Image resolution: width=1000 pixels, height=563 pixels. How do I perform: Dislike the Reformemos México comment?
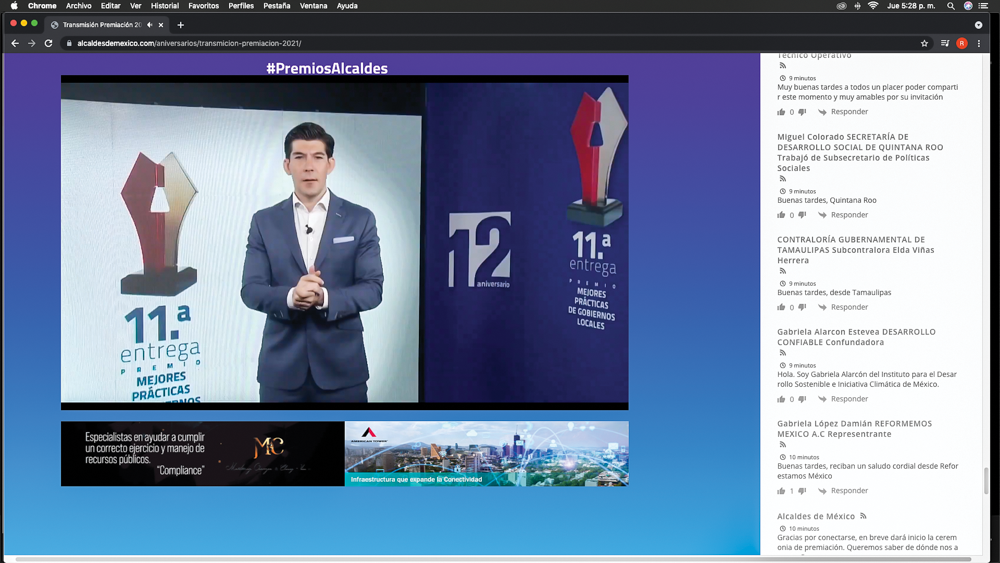click(802, 492)
